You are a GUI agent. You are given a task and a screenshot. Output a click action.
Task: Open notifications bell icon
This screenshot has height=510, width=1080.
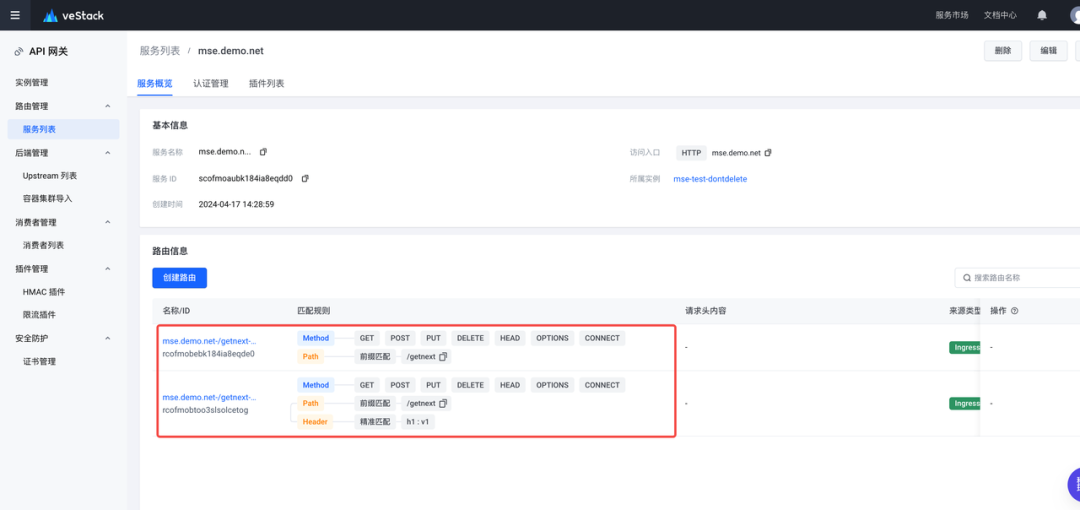[1042, 15]
